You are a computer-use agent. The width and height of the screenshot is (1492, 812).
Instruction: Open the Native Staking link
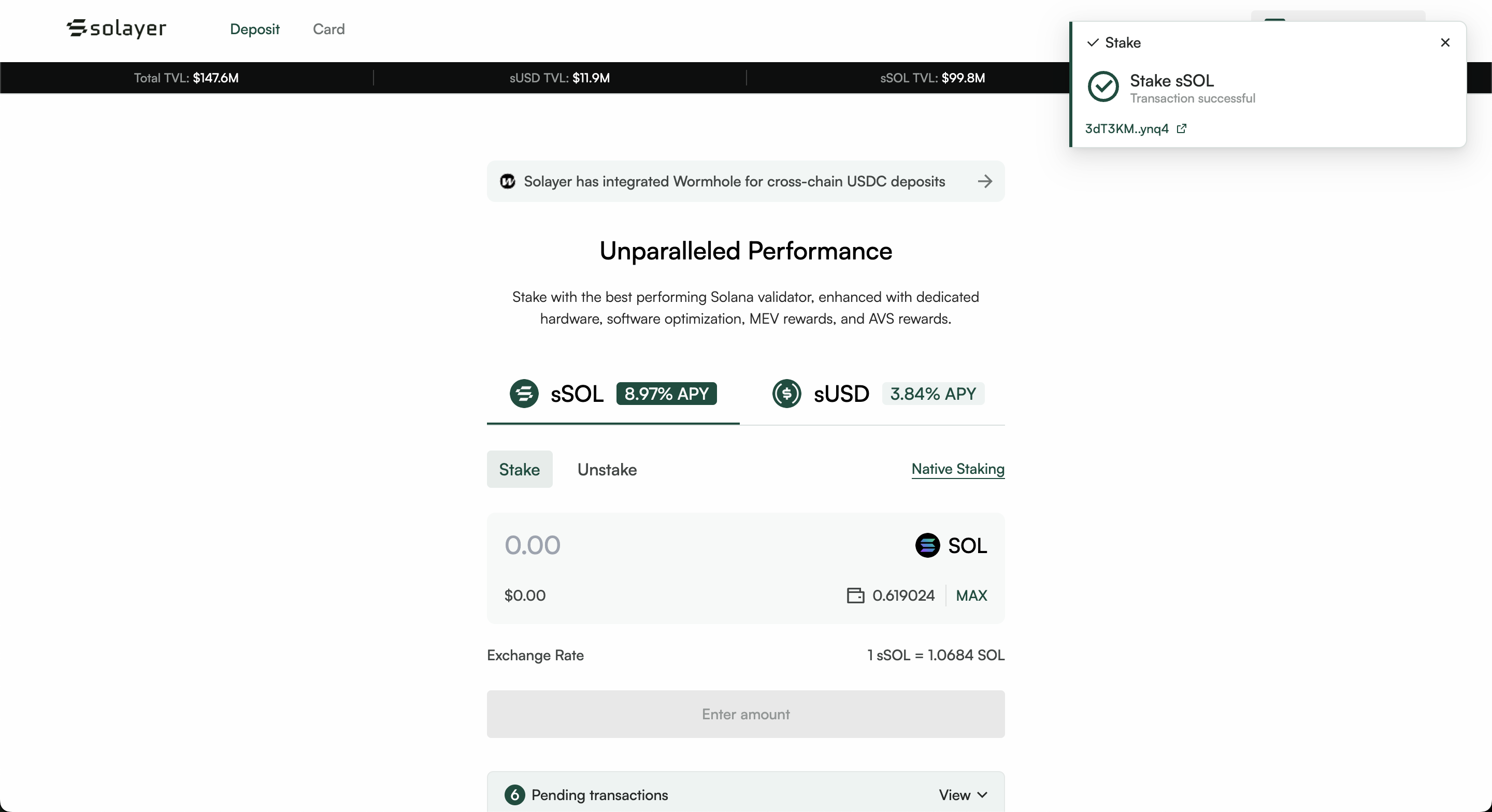(x=957, y=469)
